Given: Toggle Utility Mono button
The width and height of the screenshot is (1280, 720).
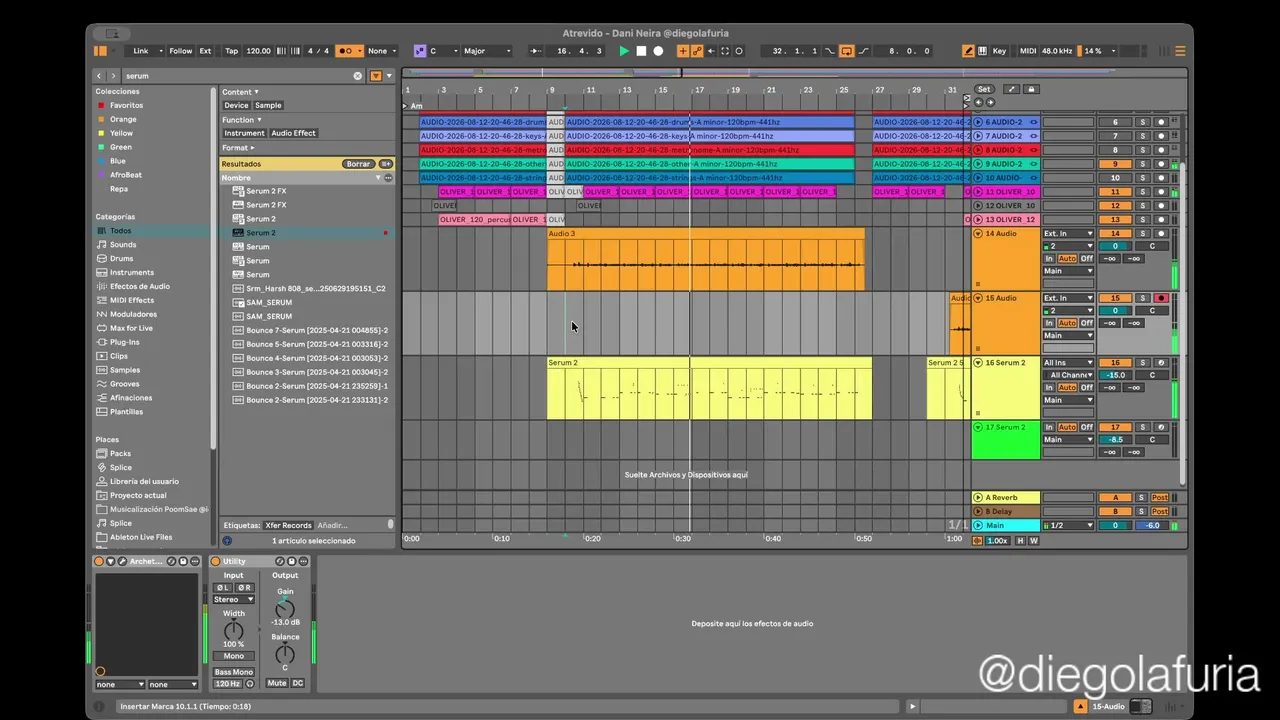Looking at the screenshot, I should pyautogui.click(x=234, y=656).
